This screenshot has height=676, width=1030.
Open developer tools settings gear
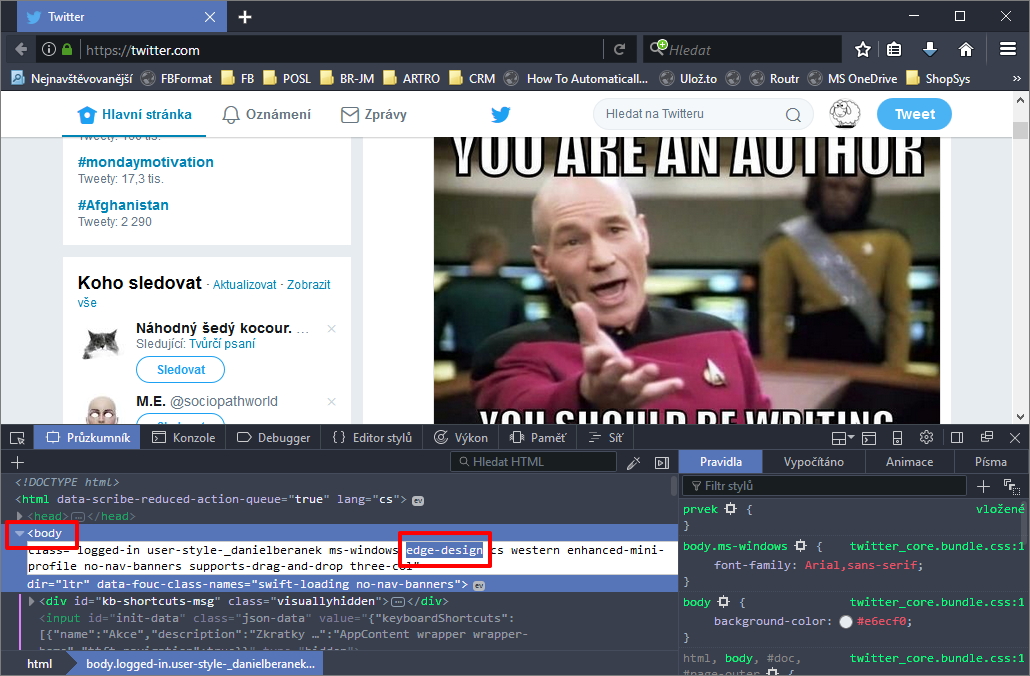click(x=926, y=438)
